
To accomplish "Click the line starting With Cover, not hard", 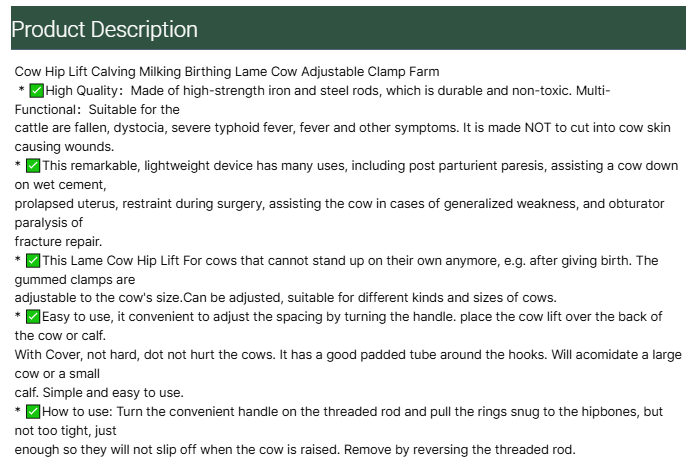I will (347, 355).
